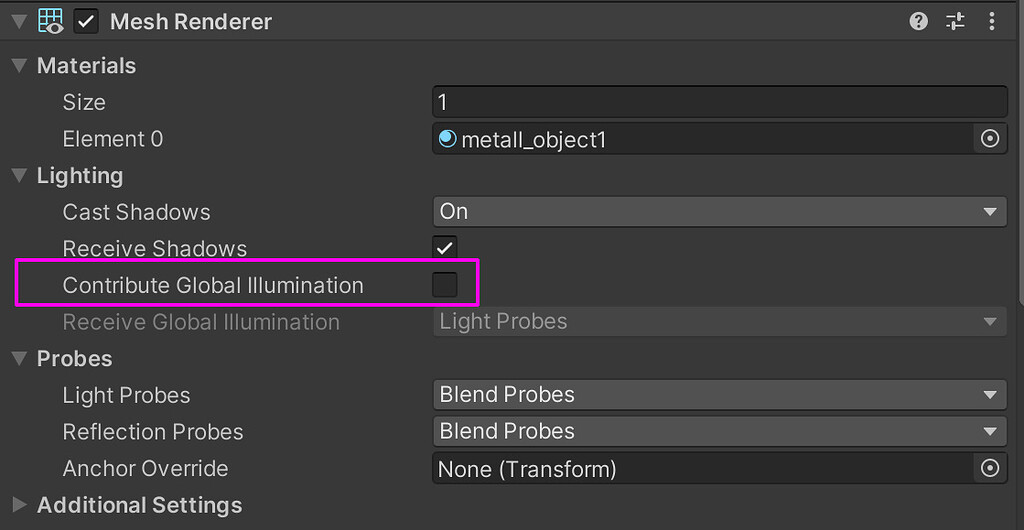The height and width of the screenshot is (530, 1024).
Task: Open the Mesh Renderer three-dot menu
Action: click(991, 21)
